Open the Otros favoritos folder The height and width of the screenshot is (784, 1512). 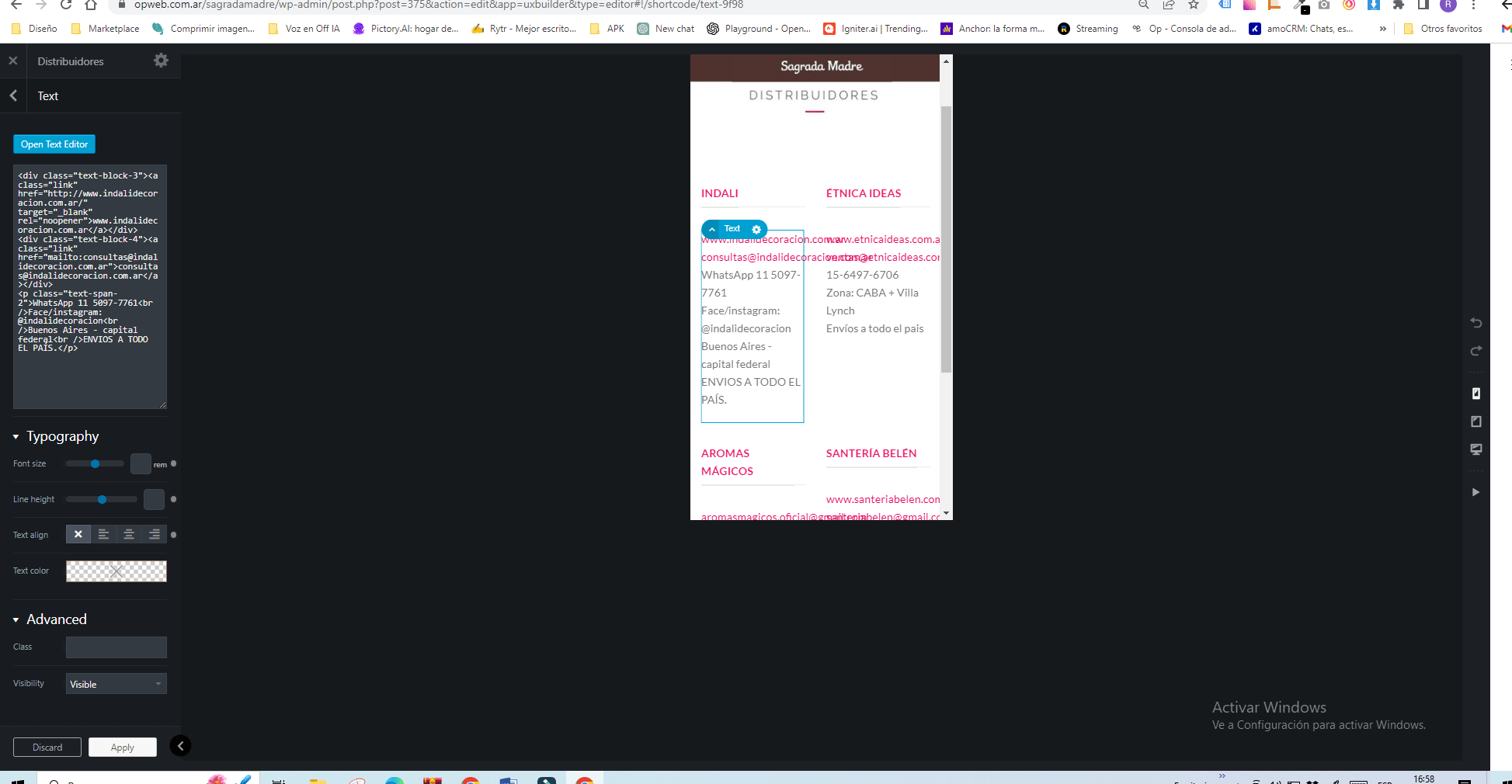1443,29
